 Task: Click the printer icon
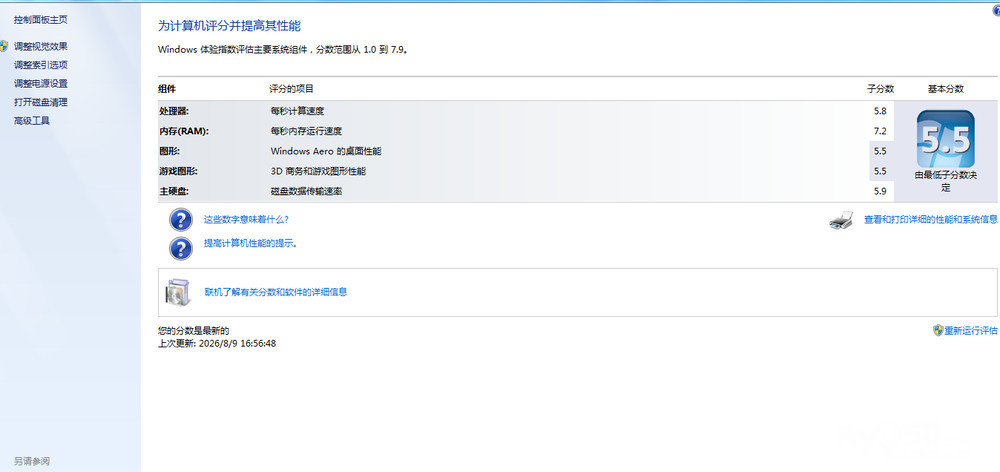[842, 220]
